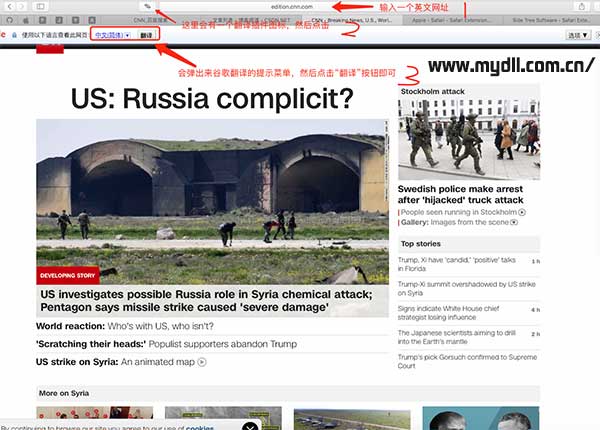Open the airfield aerial thumbnail under More on Syria

[352, 419]
